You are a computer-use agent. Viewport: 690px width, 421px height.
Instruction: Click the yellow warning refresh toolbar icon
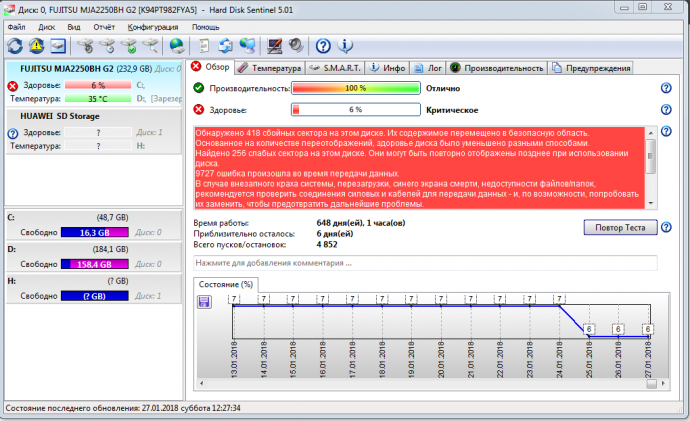(x=37, y=46)
